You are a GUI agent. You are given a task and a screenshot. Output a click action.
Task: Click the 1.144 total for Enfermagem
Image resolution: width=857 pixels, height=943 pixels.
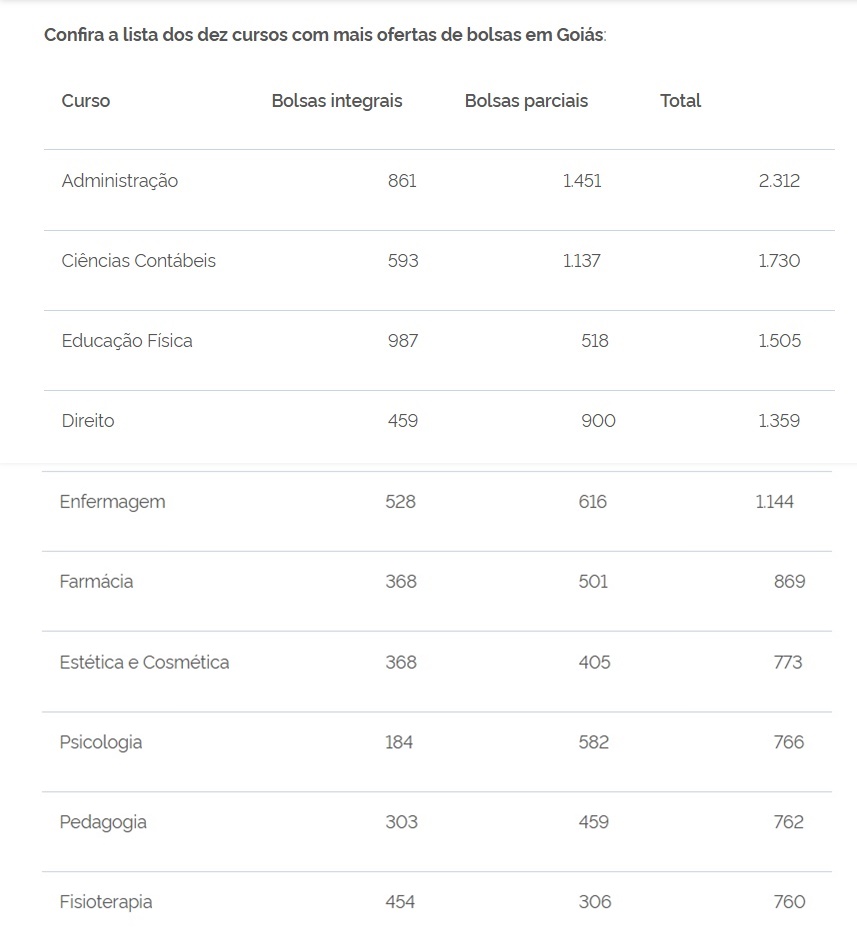point(775,502)
